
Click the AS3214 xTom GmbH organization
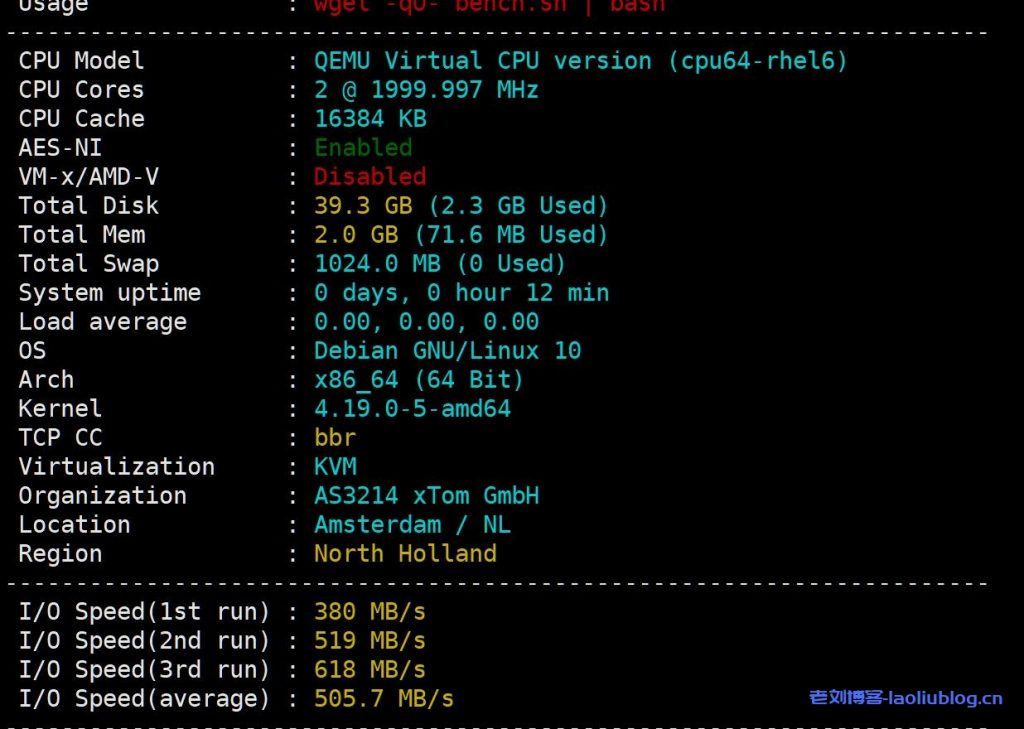[426, 496]
